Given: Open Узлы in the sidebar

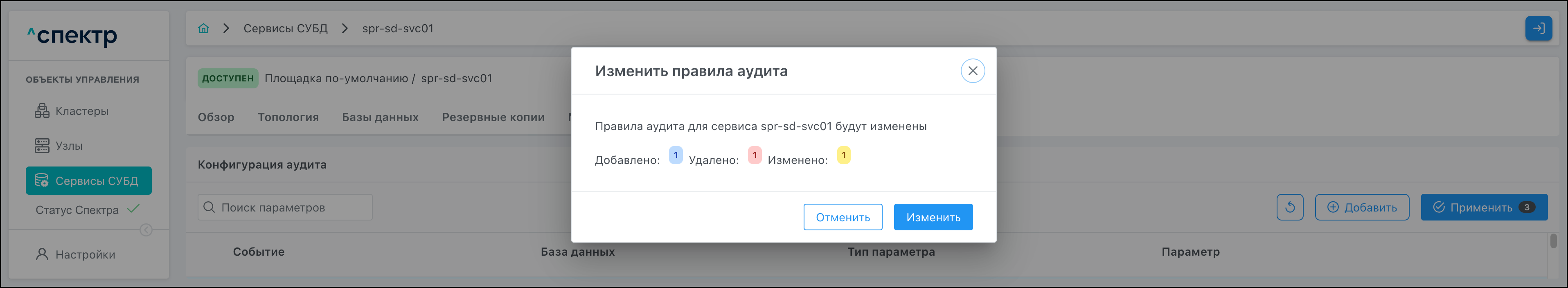Looking at the screenshot, I should pos(69,146).
